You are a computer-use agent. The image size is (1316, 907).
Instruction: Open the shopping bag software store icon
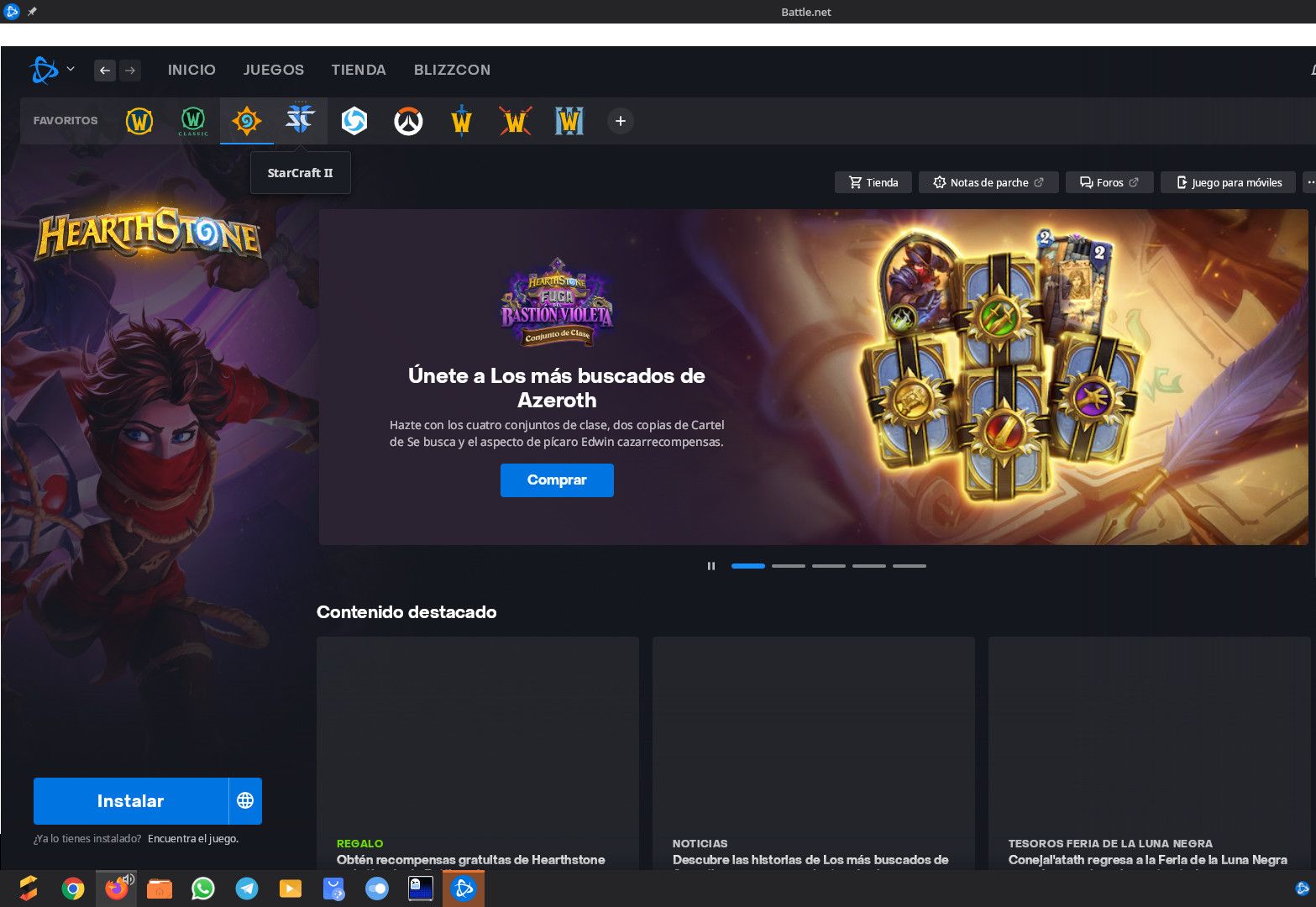tap(334, 889)
